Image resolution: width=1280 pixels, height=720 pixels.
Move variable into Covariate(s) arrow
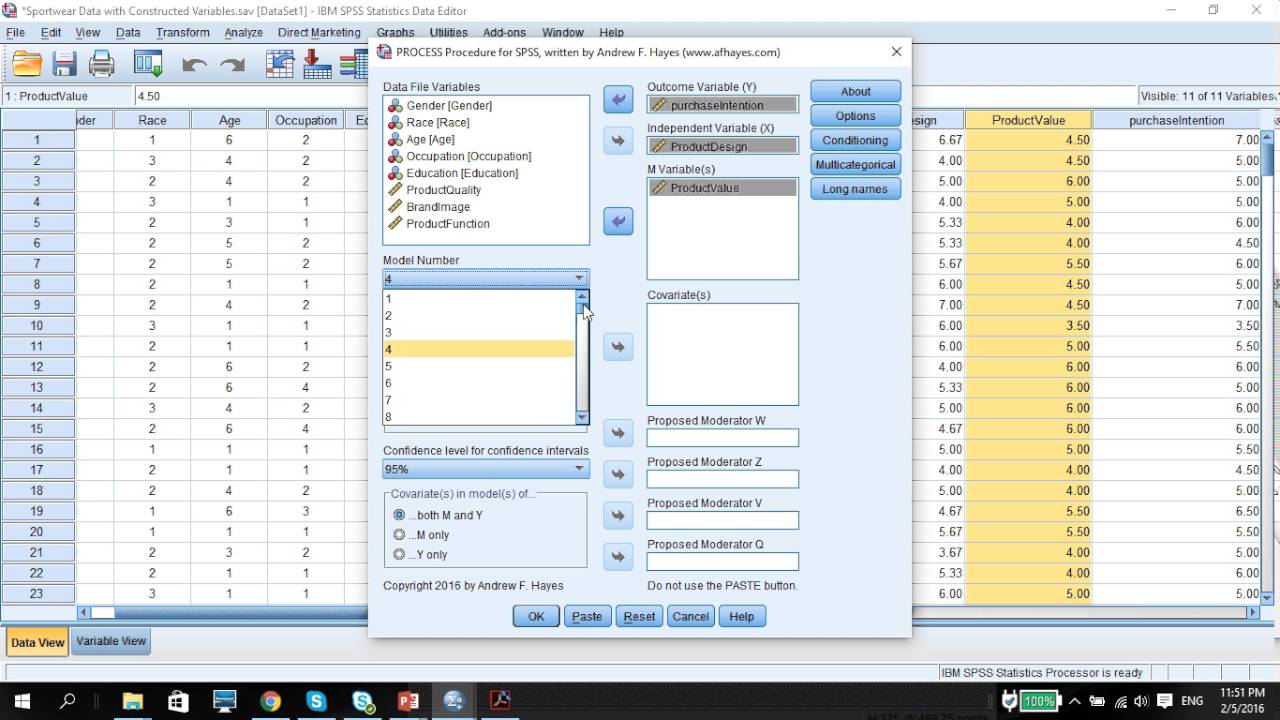[x=618, y=346]
